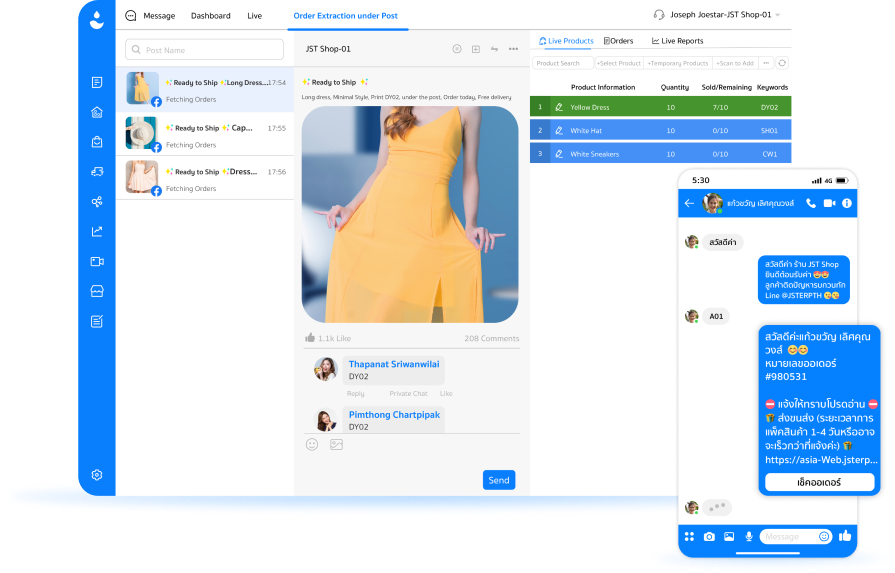
Task: Open the storefront sidebar icon
Action: [97, 291]
